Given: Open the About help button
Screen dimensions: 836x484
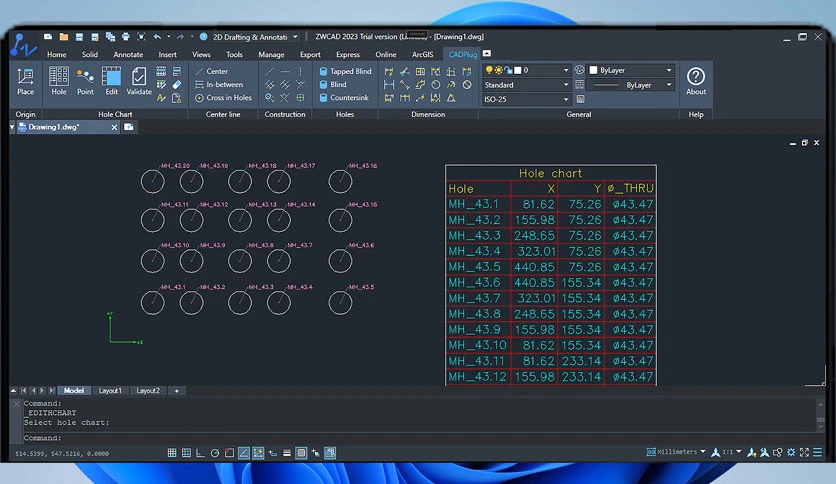Looking at the screenshot, I should click(x=696, y=81).
